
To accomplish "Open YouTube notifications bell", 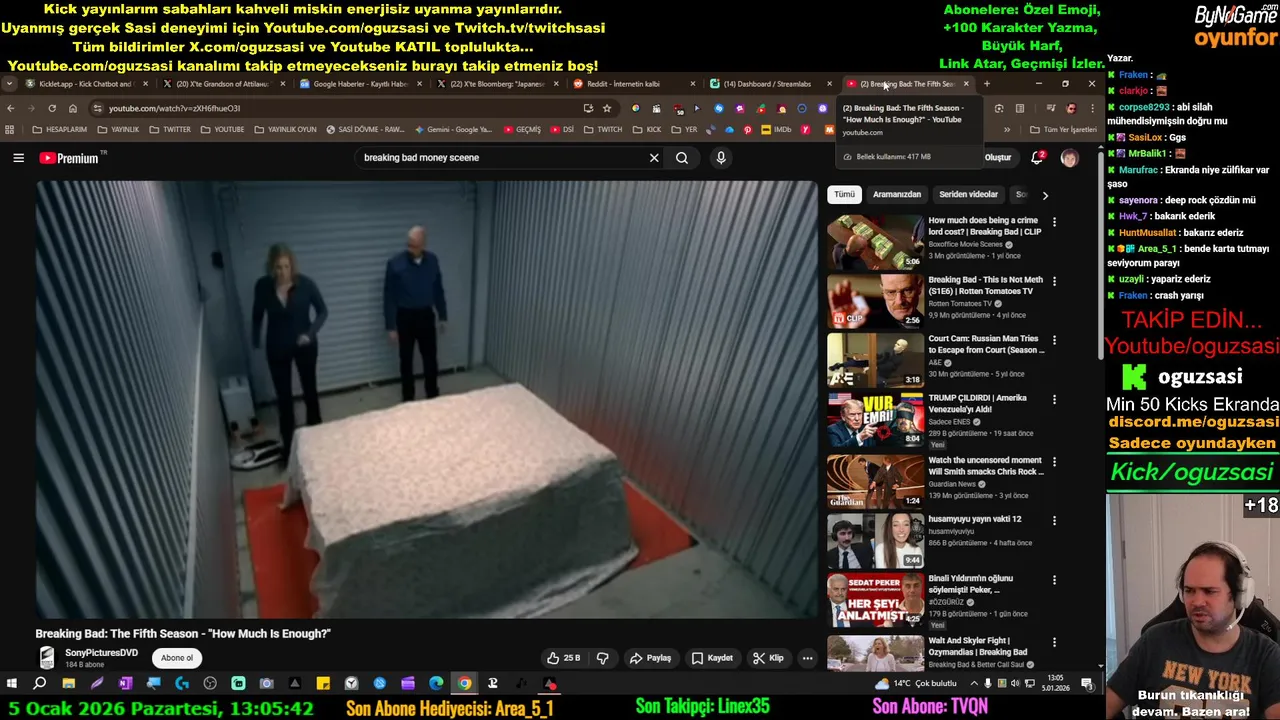I will [1037, 158].
